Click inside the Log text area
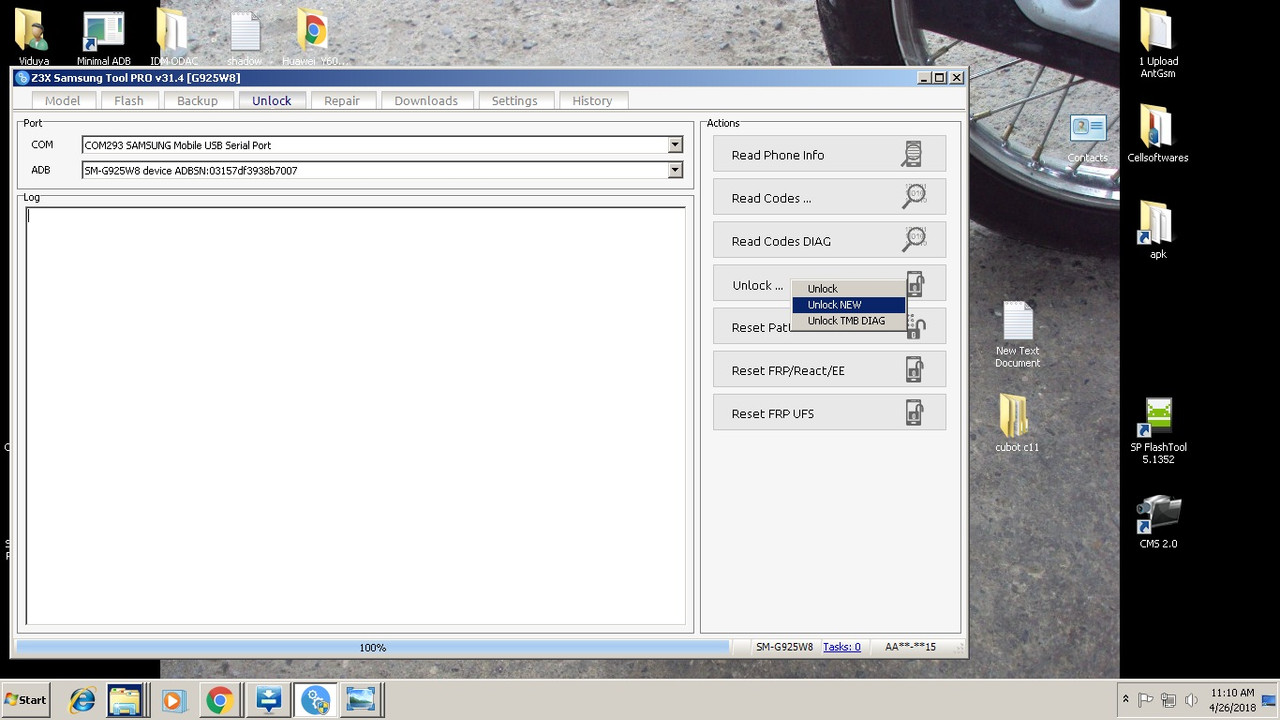This screenshot has height=720, width=1280. pyautogui.click(x=355, y=415)
